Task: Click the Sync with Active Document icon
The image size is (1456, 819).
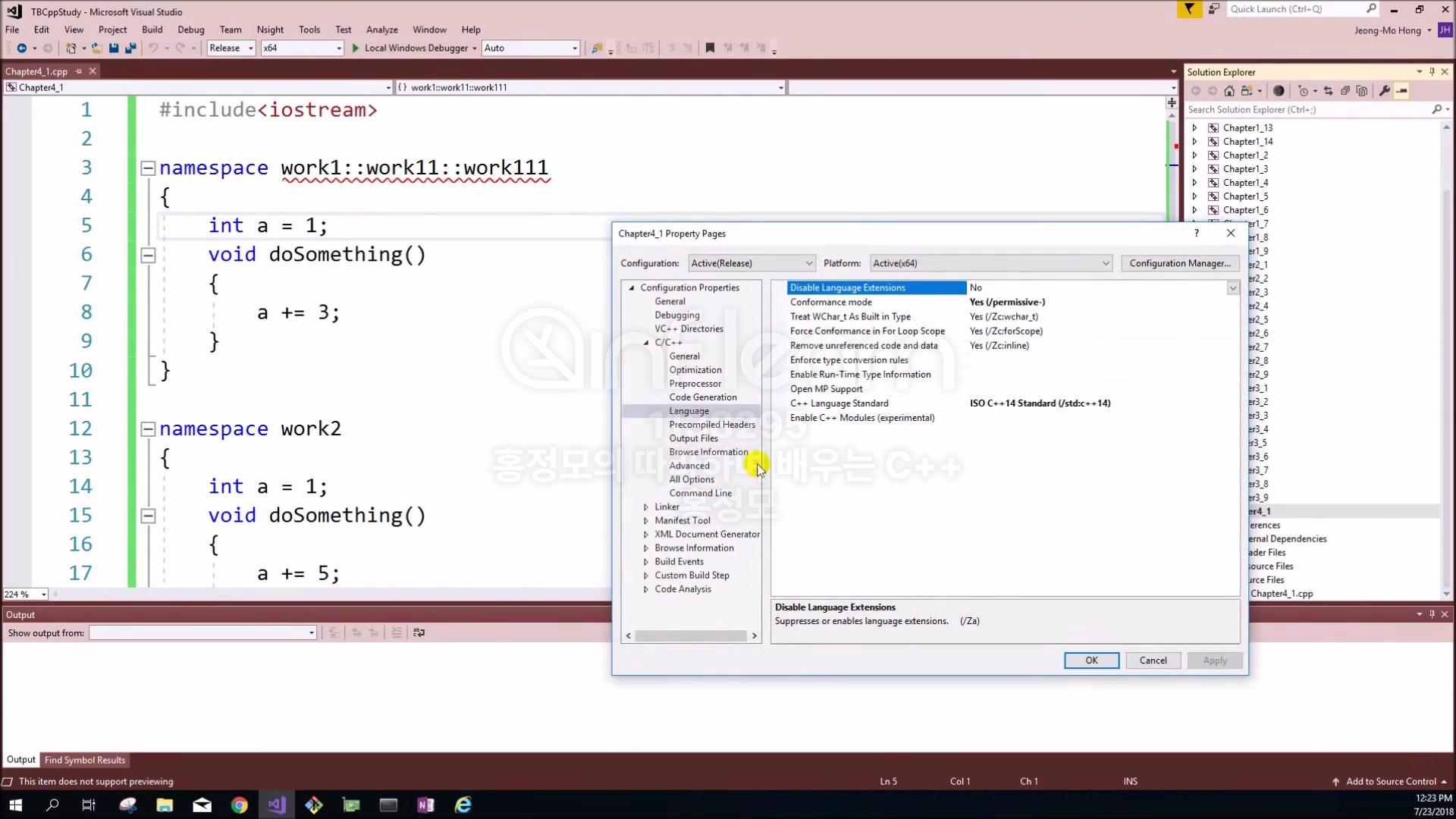Action: pyautogui.click(x=1328, y=91)
